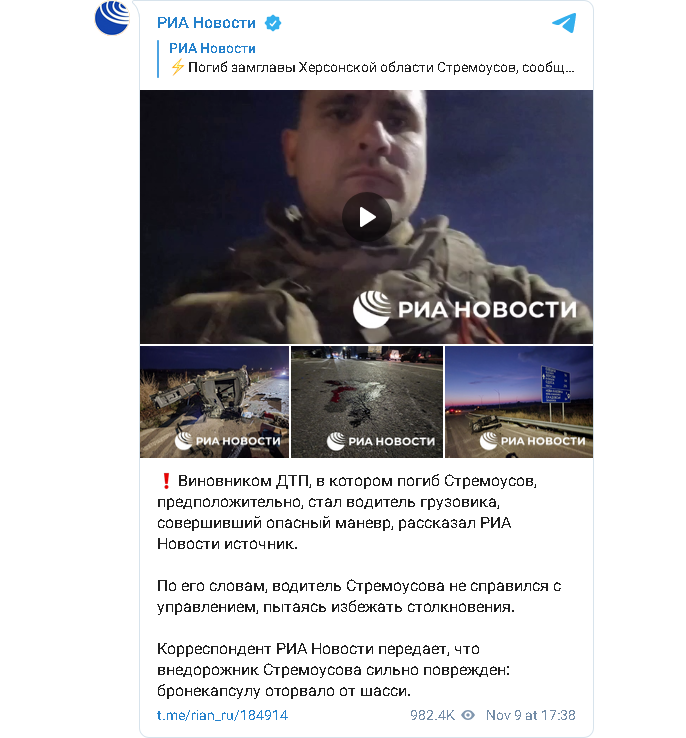Open the road bloodstain thumbnail
The image size is (686, 738).
pyautogui.click(x=367, y=402)
